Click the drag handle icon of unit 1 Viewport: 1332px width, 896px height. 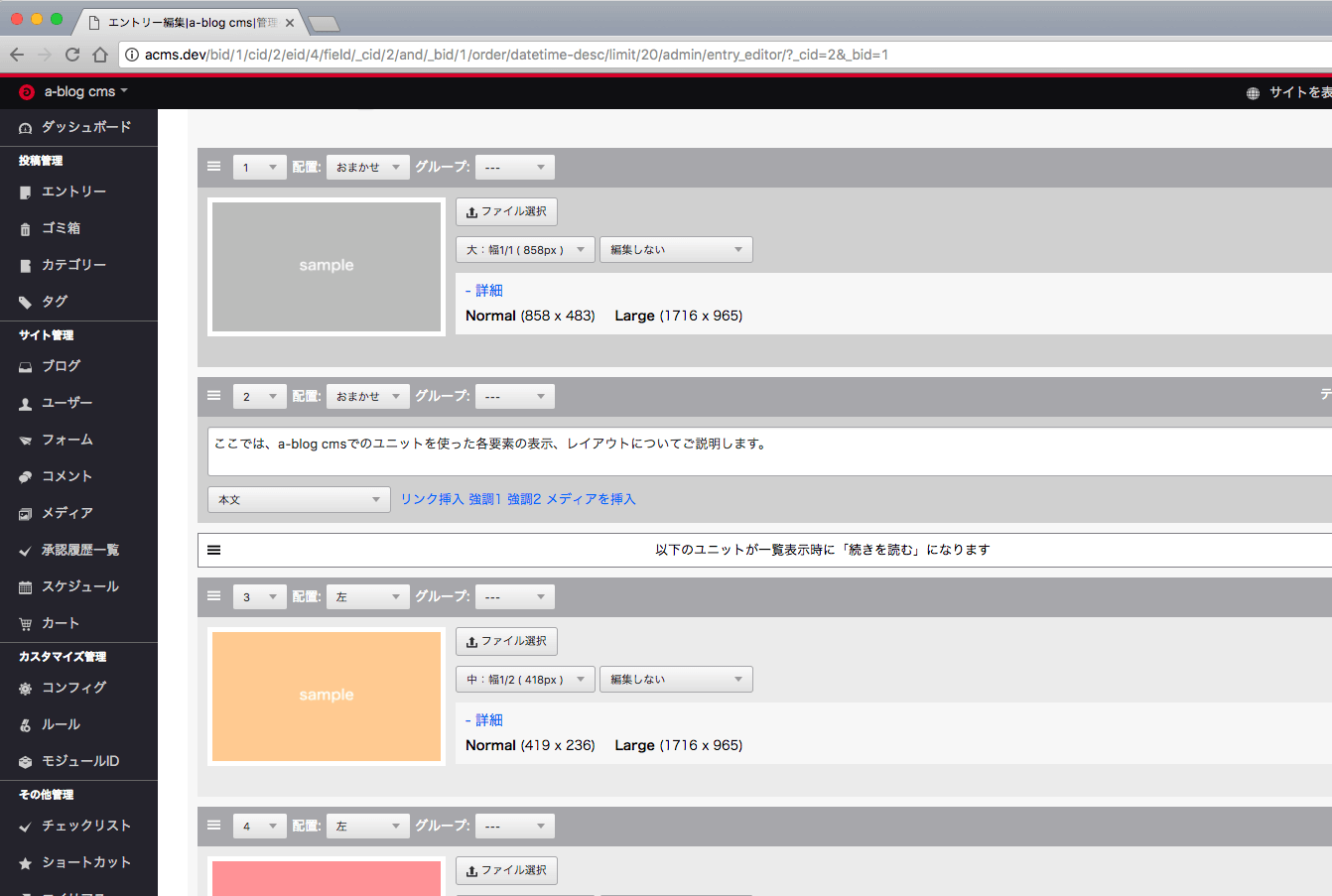pyautogui.click(x=213, y=167)
